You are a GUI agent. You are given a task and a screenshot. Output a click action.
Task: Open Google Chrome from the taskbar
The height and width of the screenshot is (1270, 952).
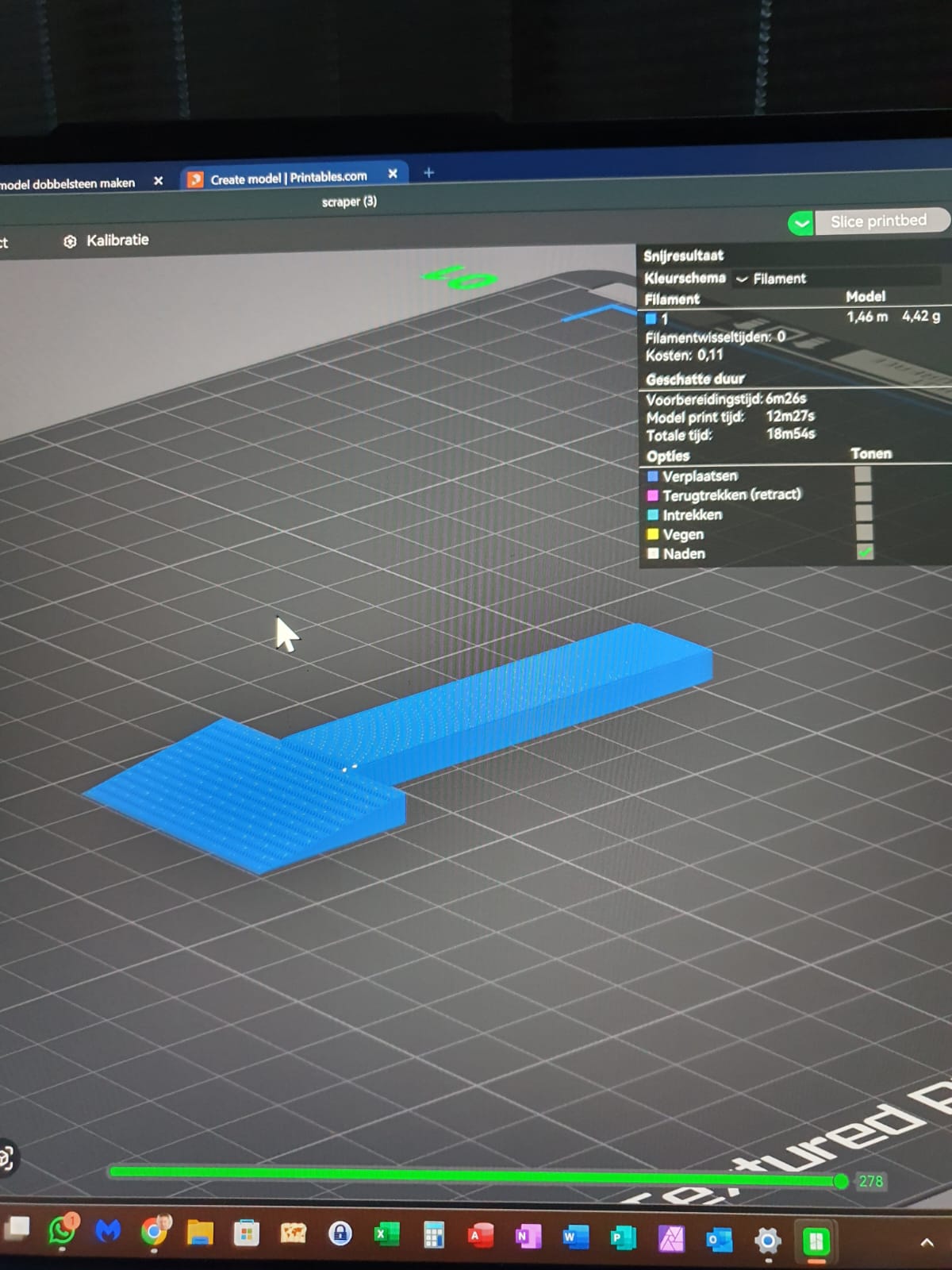tap(154, 1231)
